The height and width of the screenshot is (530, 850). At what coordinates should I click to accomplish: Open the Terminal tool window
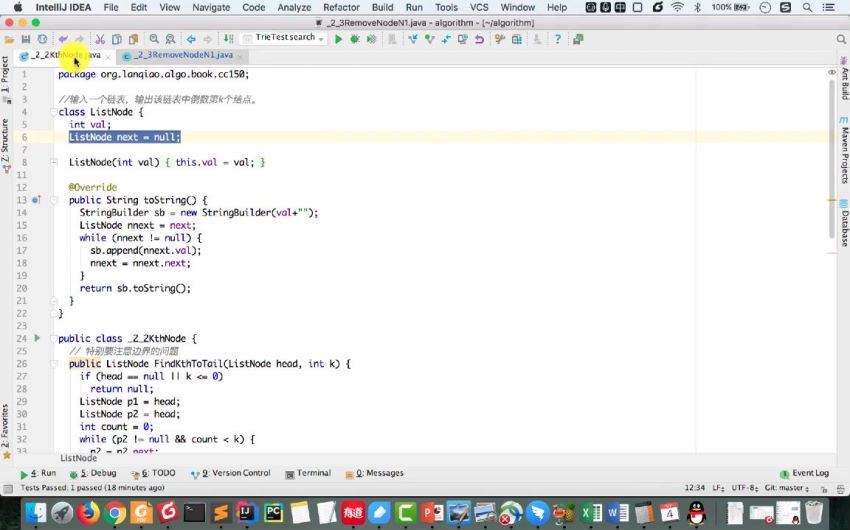(312, 473)
